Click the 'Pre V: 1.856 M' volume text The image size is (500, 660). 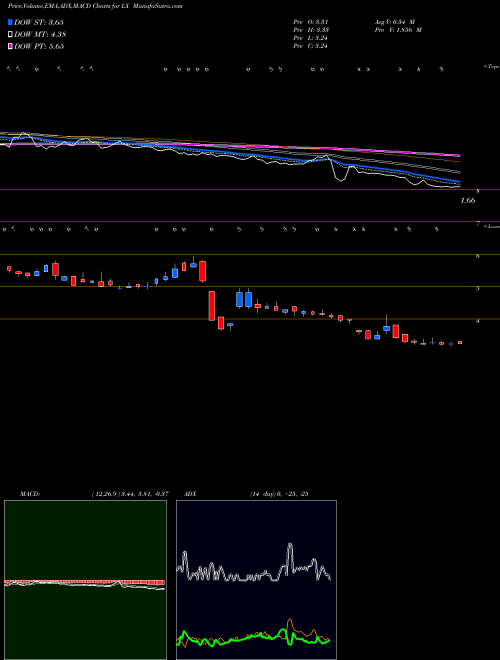(397, 30)
